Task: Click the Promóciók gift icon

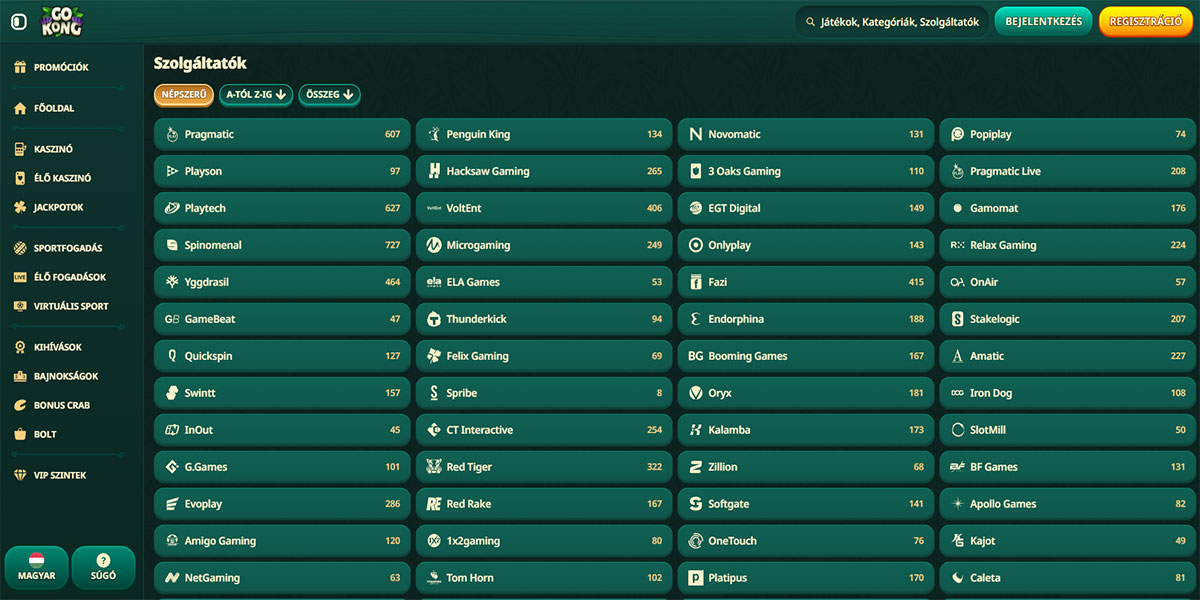Action: coord(20,68)
